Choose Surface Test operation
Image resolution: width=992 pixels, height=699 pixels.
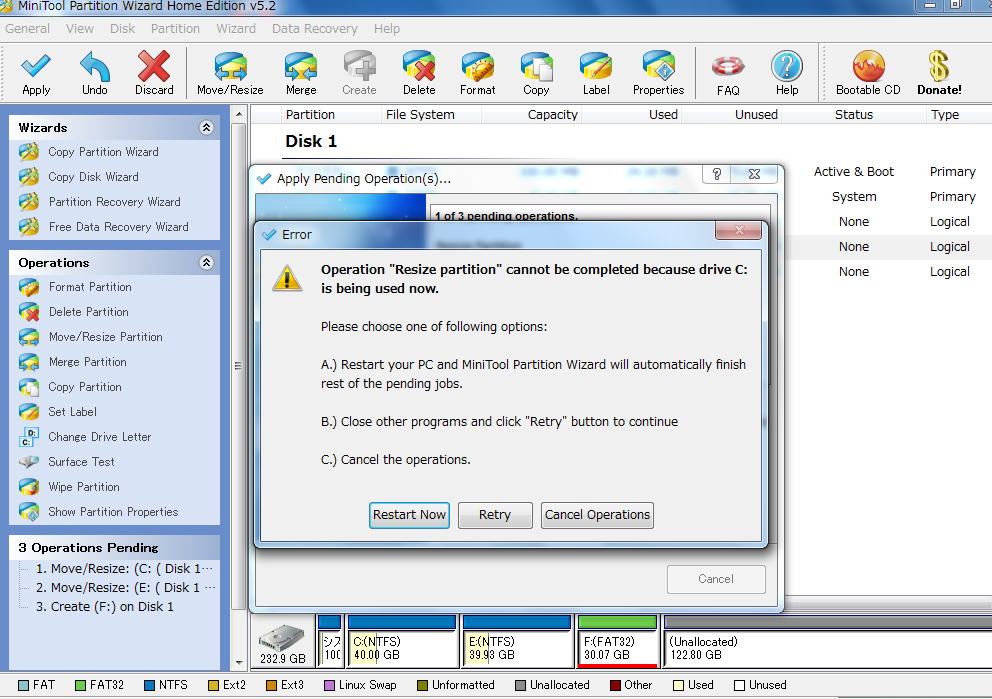click(x=81, y=462)
